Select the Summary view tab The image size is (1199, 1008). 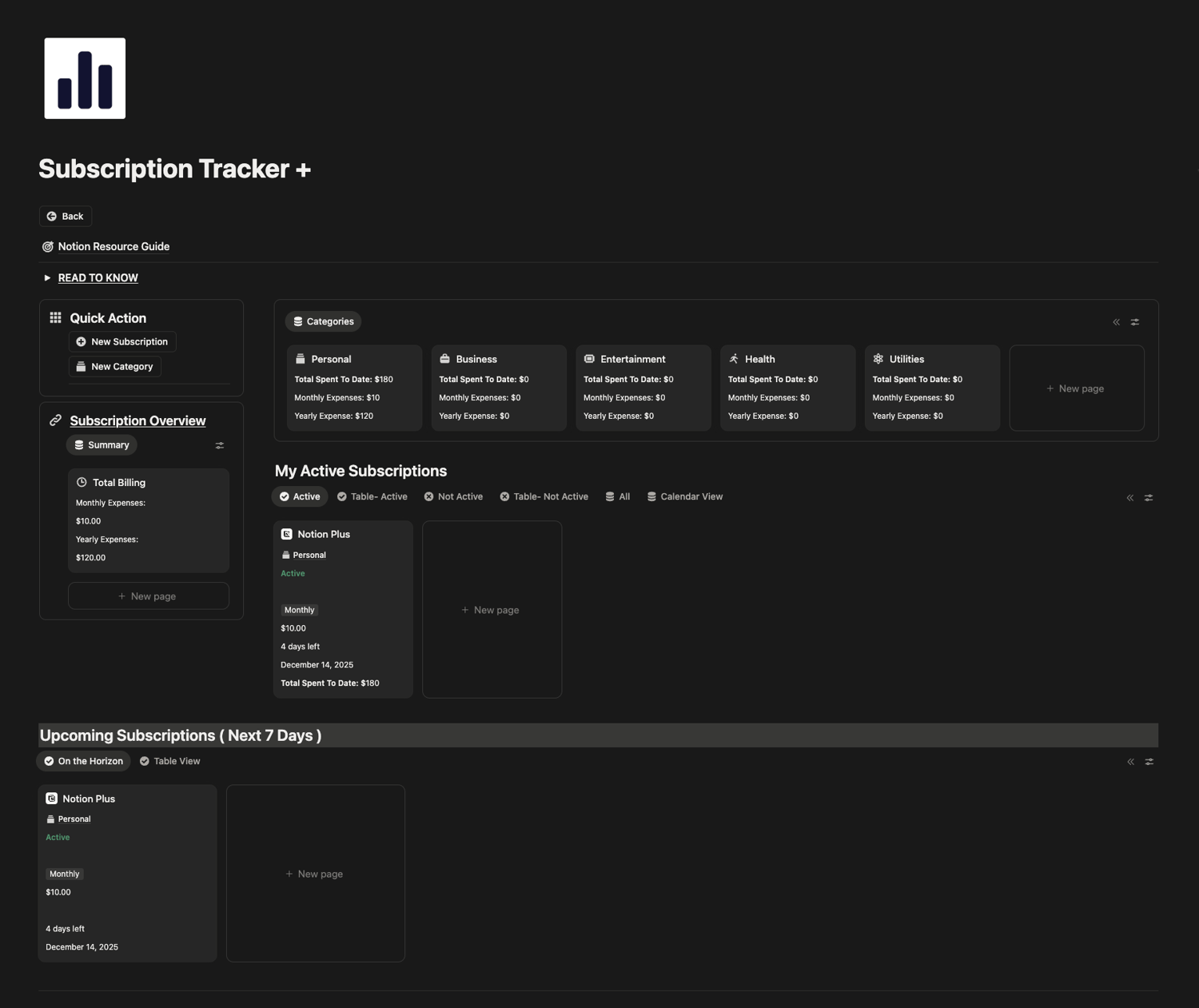click(102, 445)
